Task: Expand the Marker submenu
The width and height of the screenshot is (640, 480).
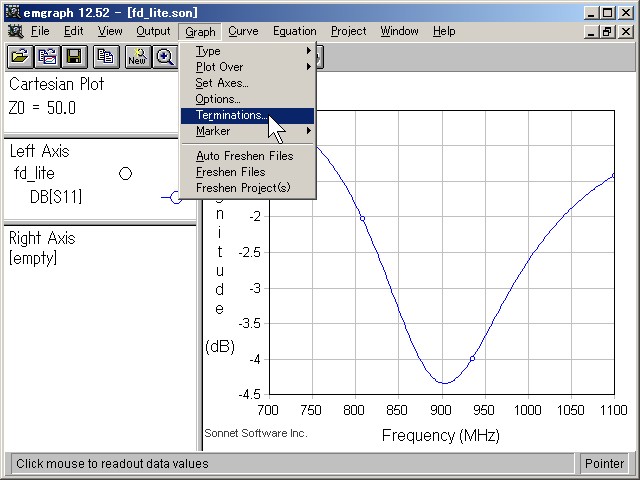Action: tap(248, 131)
